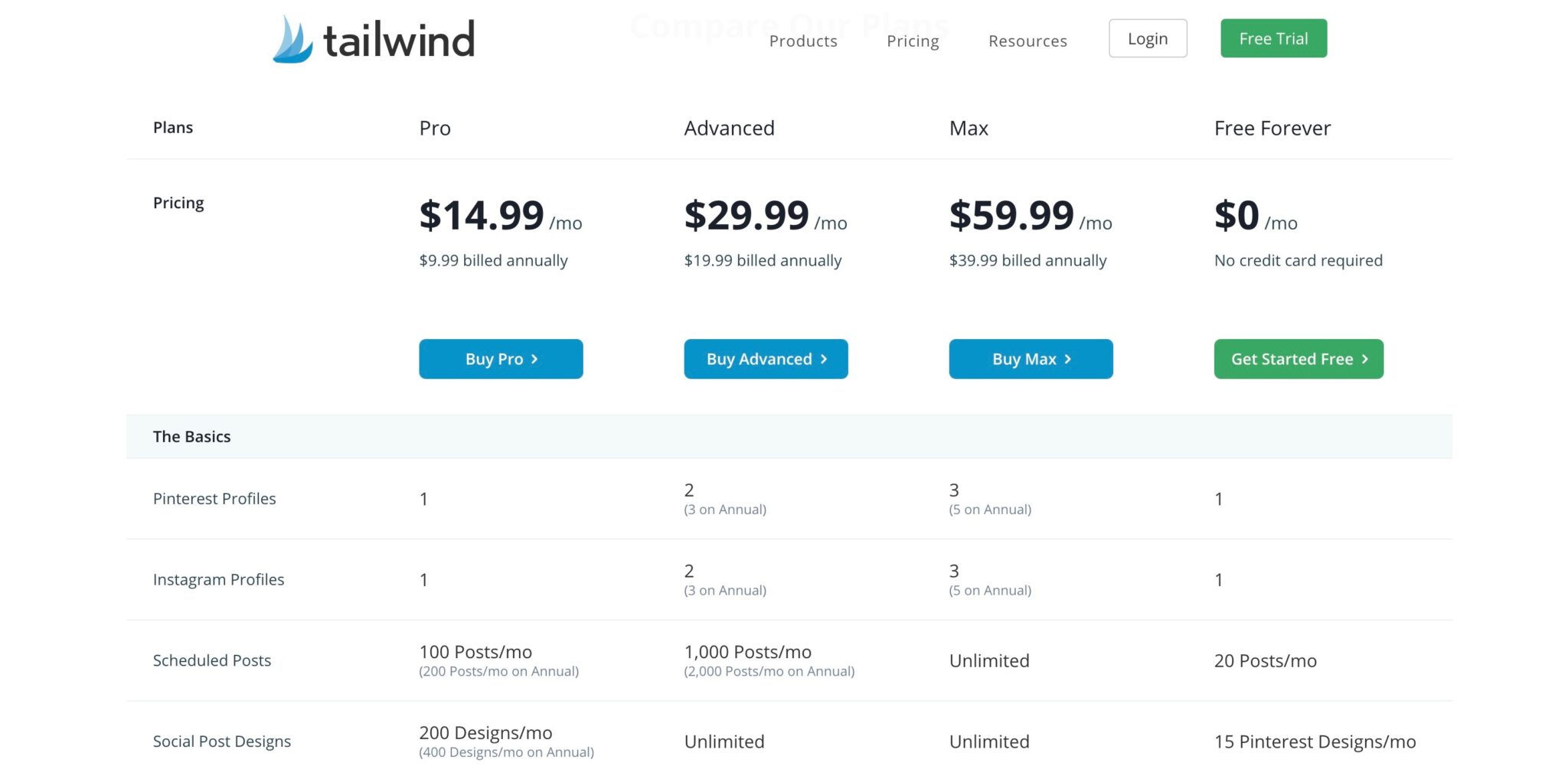Start a Free Trial
1568x769 pixels.
(x=1273, y=38)
